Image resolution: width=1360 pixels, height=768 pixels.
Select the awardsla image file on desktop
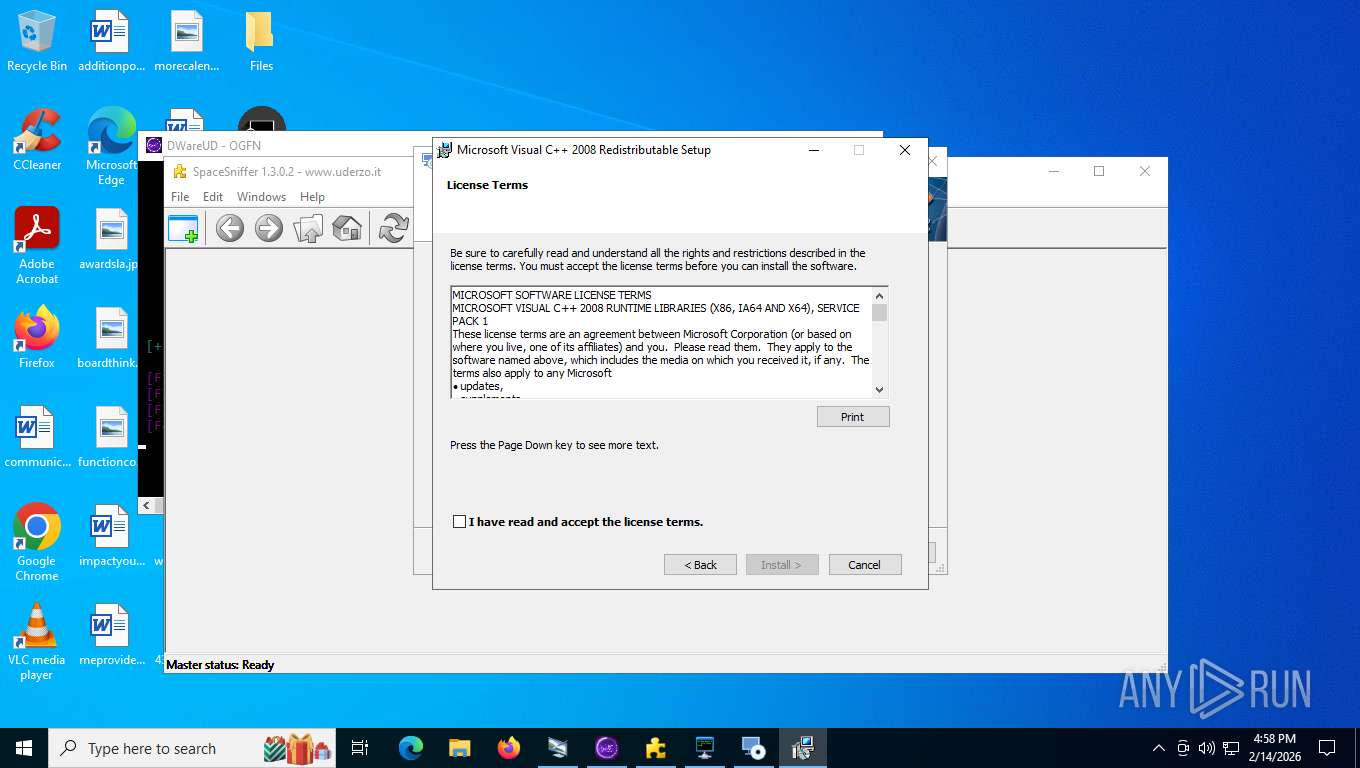pyautogui.click(x=111, y=240)
